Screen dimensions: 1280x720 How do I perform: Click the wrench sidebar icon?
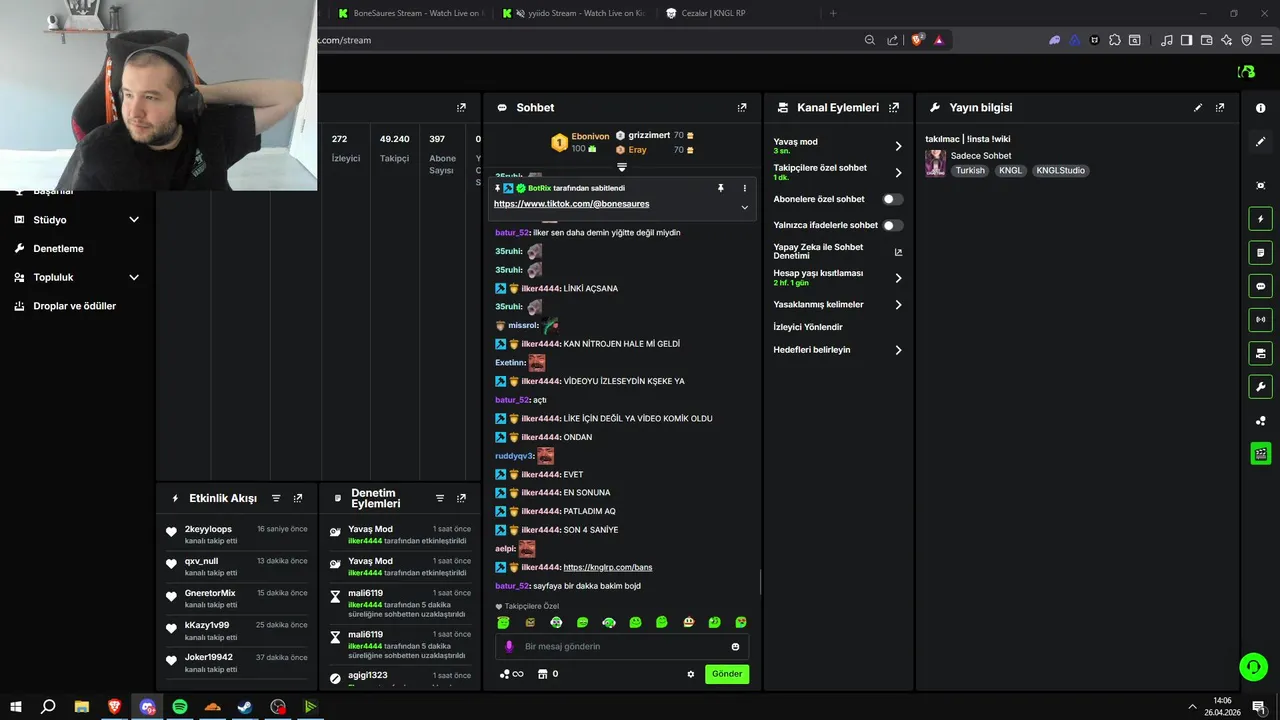tap(1260, 387)
